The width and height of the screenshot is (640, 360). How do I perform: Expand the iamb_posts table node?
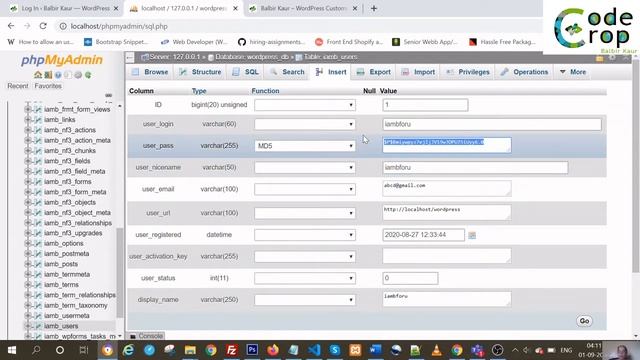tap(28, 264)
